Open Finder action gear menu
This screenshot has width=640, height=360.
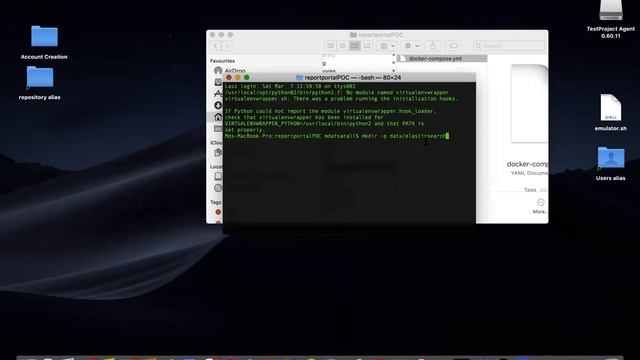pyautogui.click(x=411, y=46)
